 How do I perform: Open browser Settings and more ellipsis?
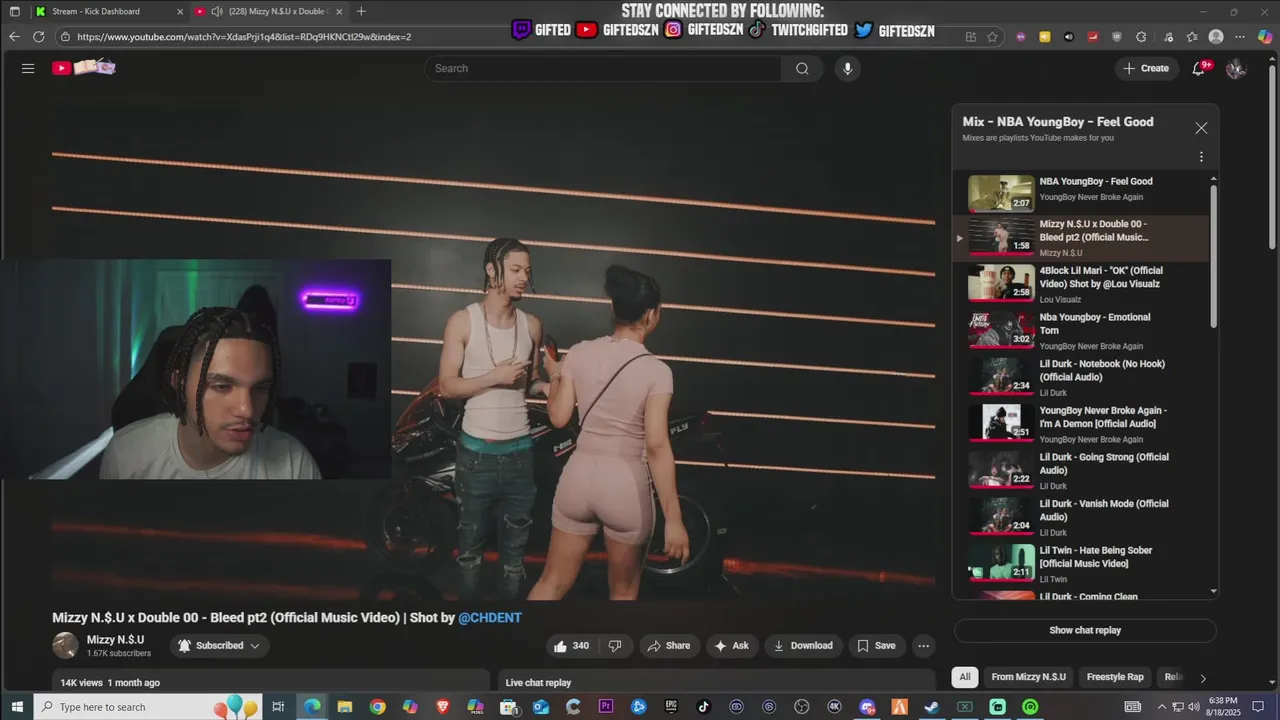pyautogui.click(x=1240, y=36)
